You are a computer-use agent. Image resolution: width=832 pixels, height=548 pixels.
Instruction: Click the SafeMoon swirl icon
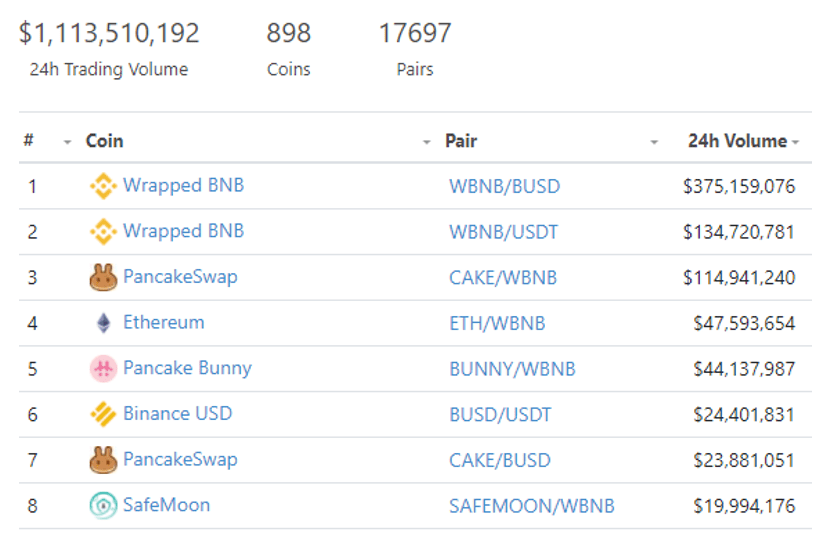[103, 506]
